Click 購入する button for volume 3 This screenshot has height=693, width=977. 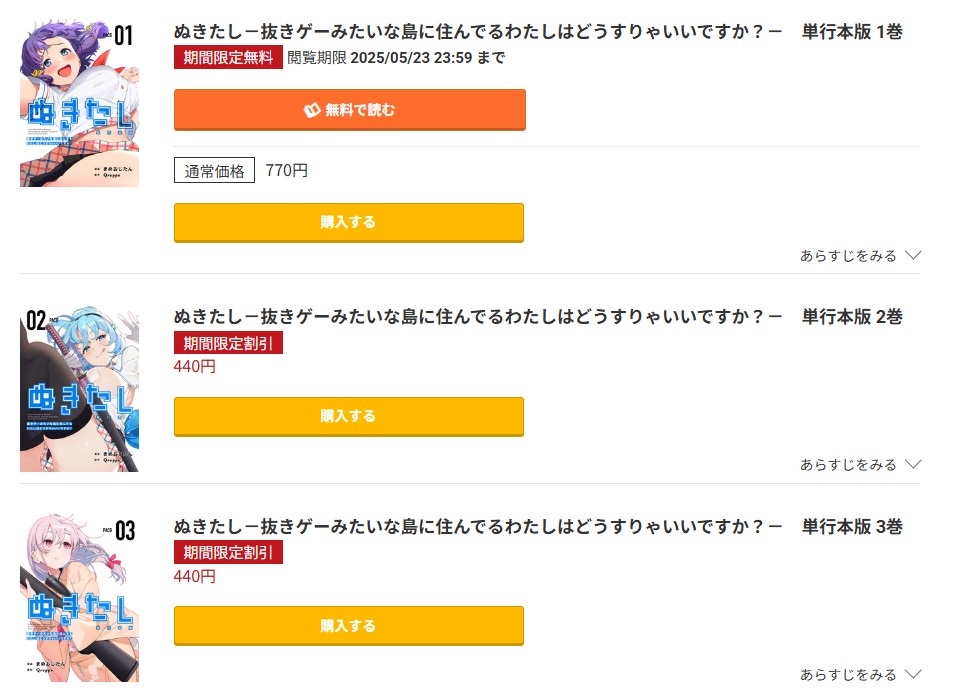coord(349,626)
